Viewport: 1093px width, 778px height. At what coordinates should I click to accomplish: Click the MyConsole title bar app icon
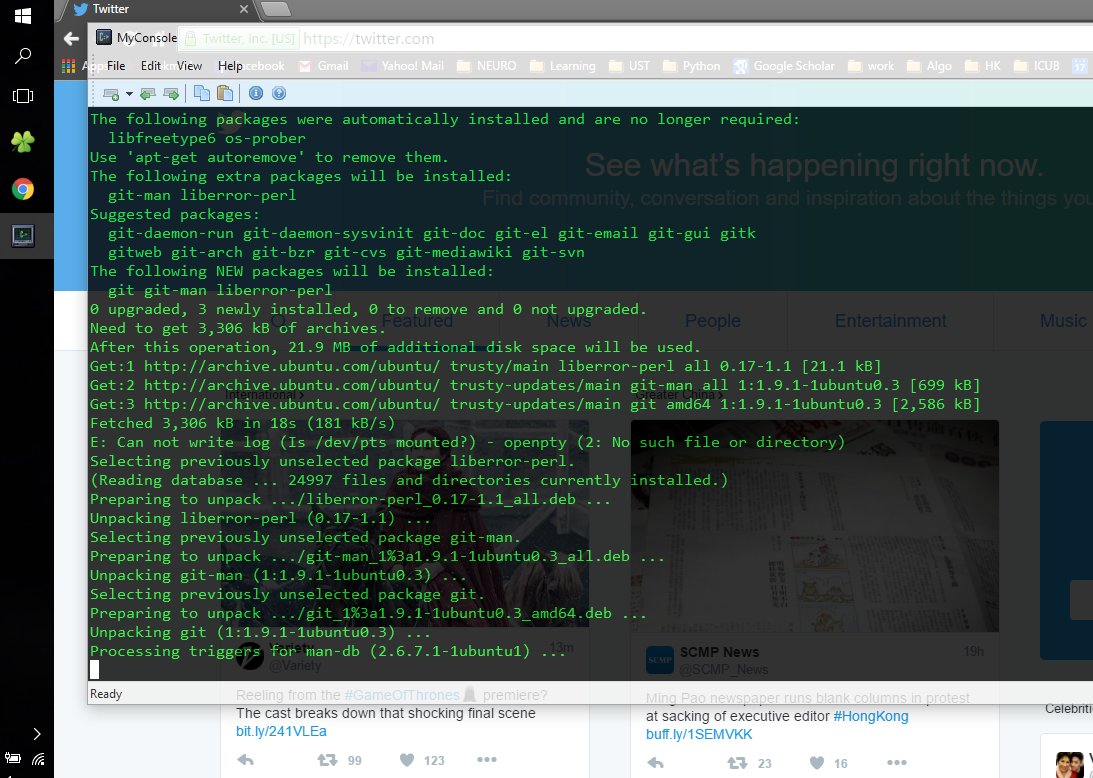(104, 37)
